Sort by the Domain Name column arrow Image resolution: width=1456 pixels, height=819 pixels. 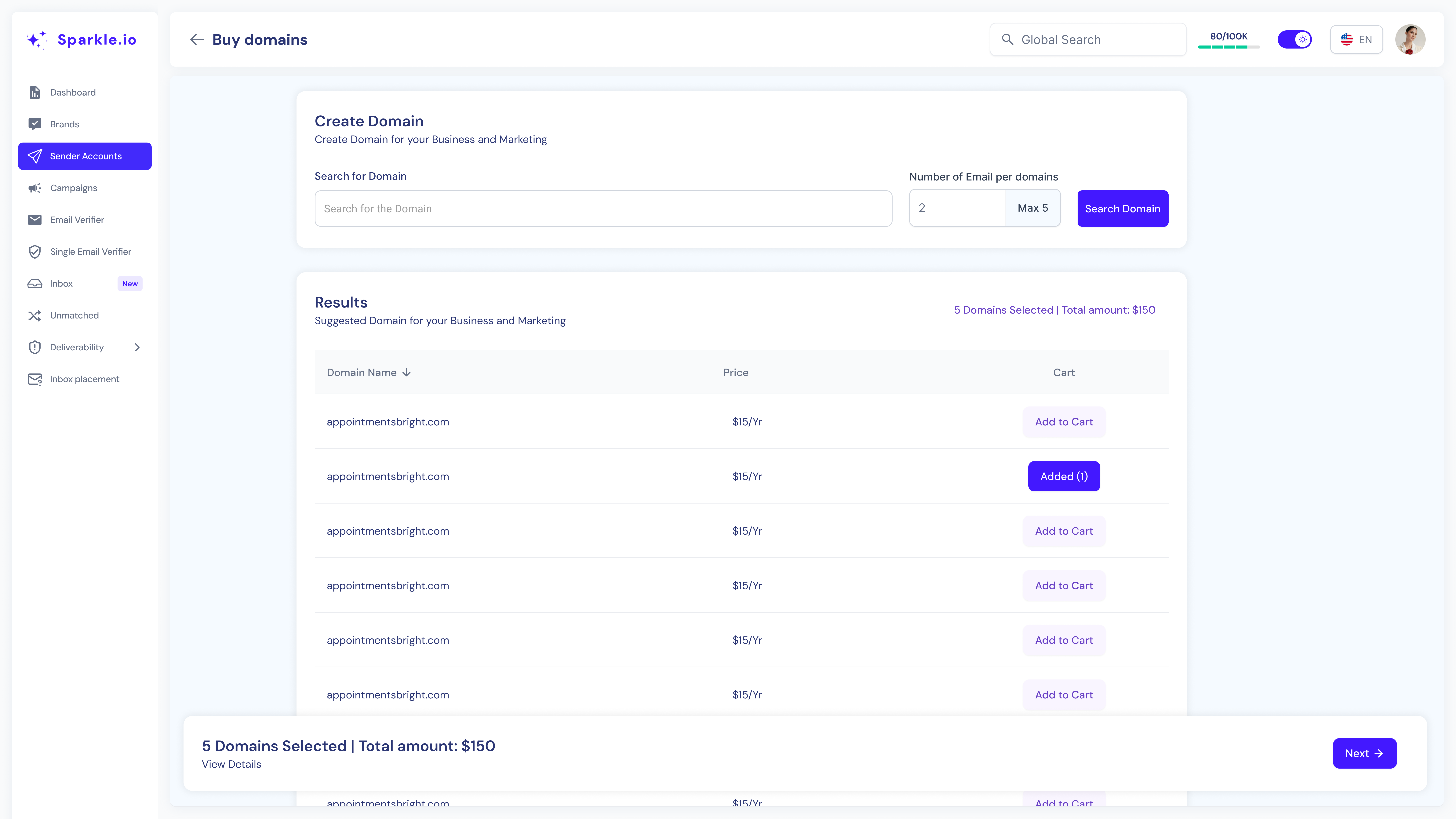(406, 373)
